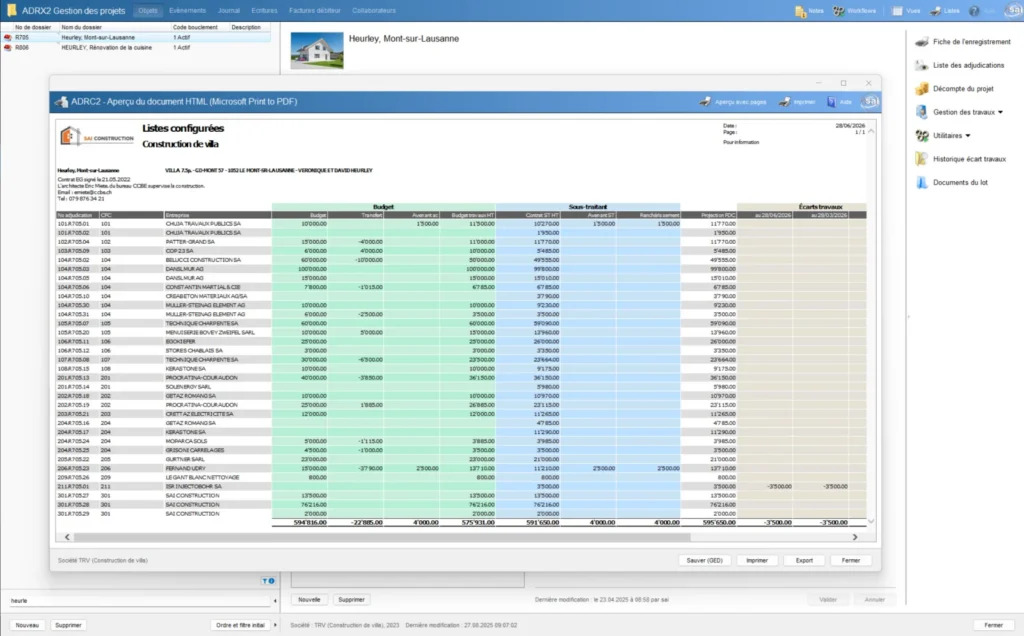Open the Objets menu
The image size is (1024, 636).
(148, 10)
